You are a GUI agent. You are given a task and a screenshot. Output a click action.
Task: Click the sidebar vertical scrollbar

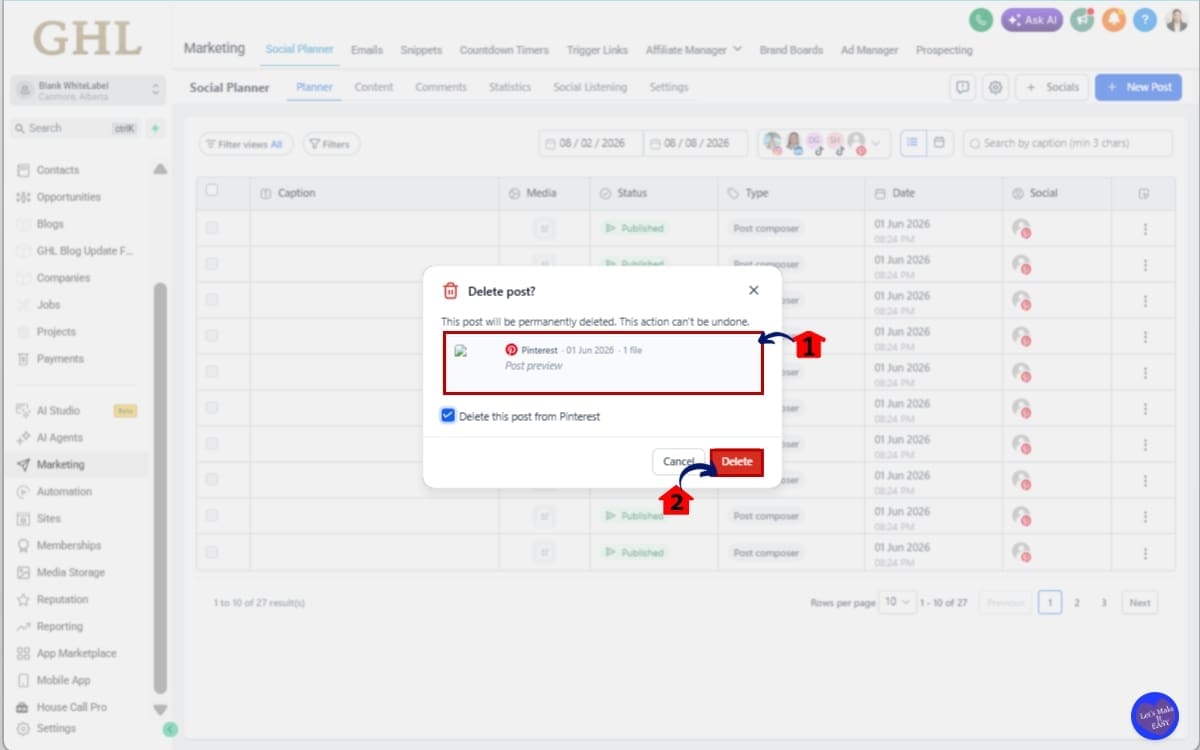click(x=160, y=488)
